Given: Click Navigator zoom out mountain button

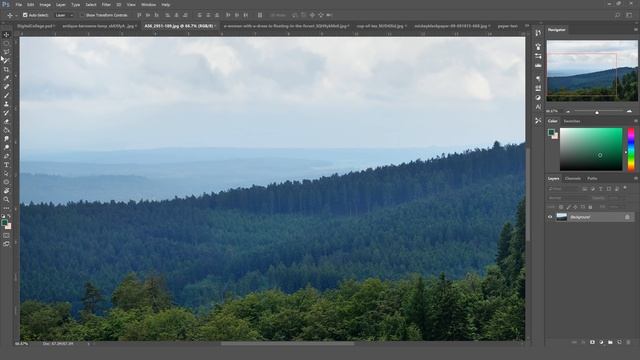Looking at the screenshot, I should [568, 111].
